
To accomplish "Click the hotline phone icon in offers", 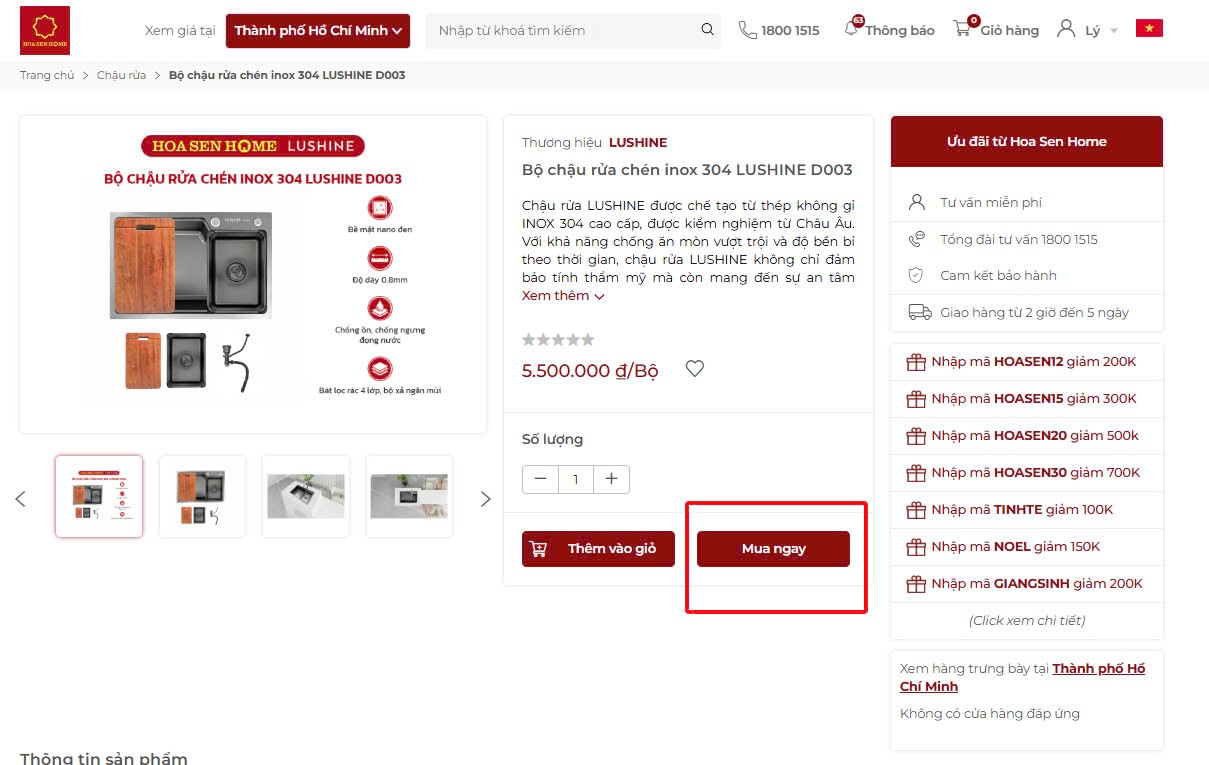I will 916,239.
